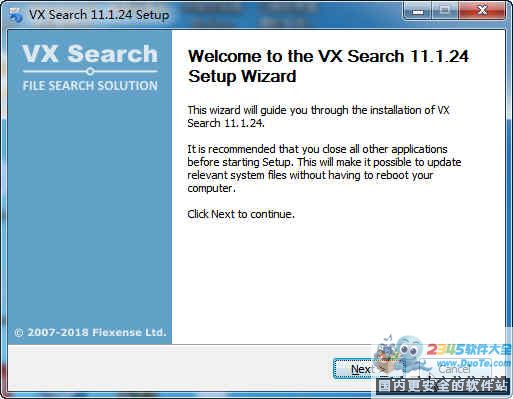Click the '© 2007-2018 Flexense Ltd.' copyright text
The image size is (513, 399).
click(x=90, y=332)
